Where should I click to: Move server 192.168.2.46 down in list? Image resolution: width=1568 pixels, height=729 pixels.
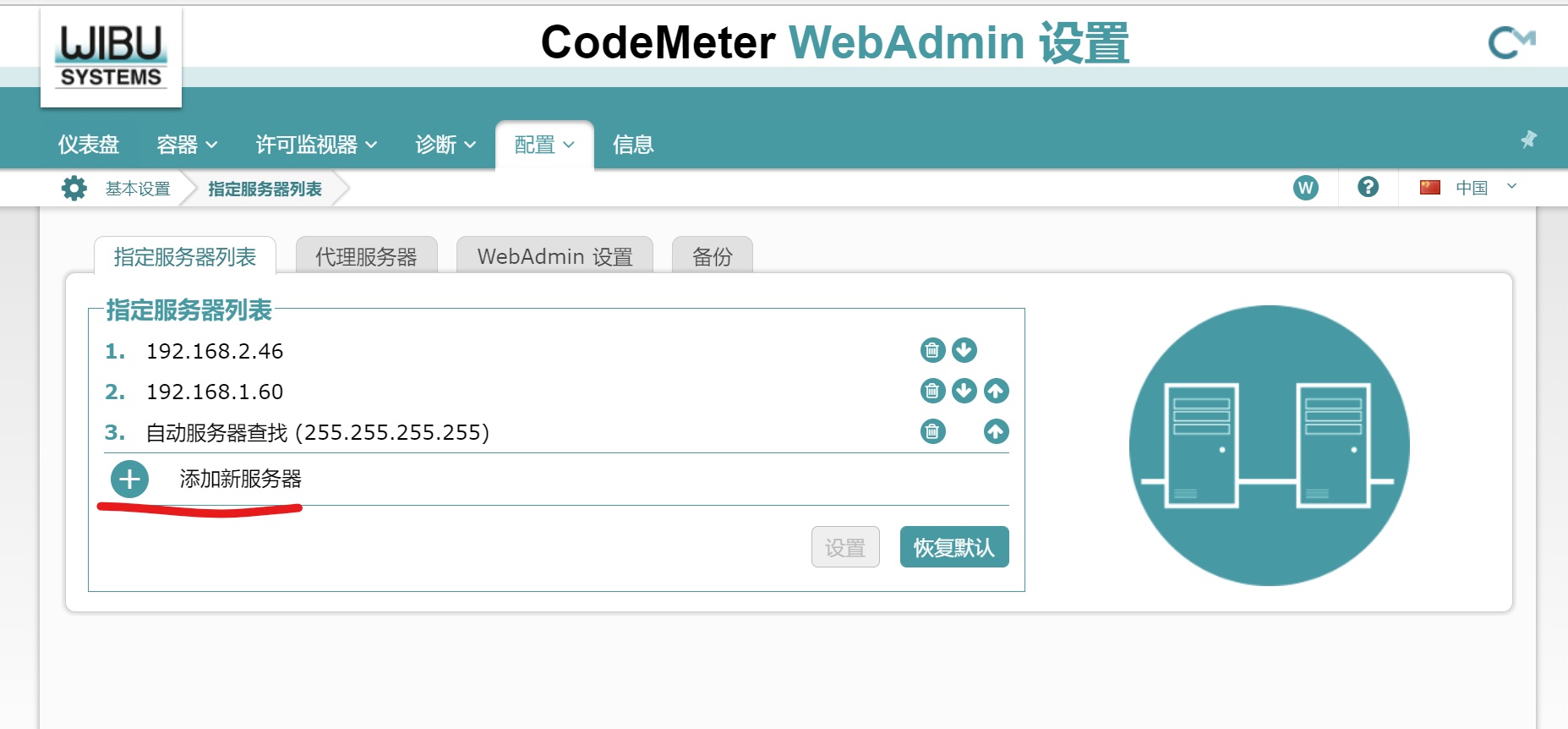(964, 350)
